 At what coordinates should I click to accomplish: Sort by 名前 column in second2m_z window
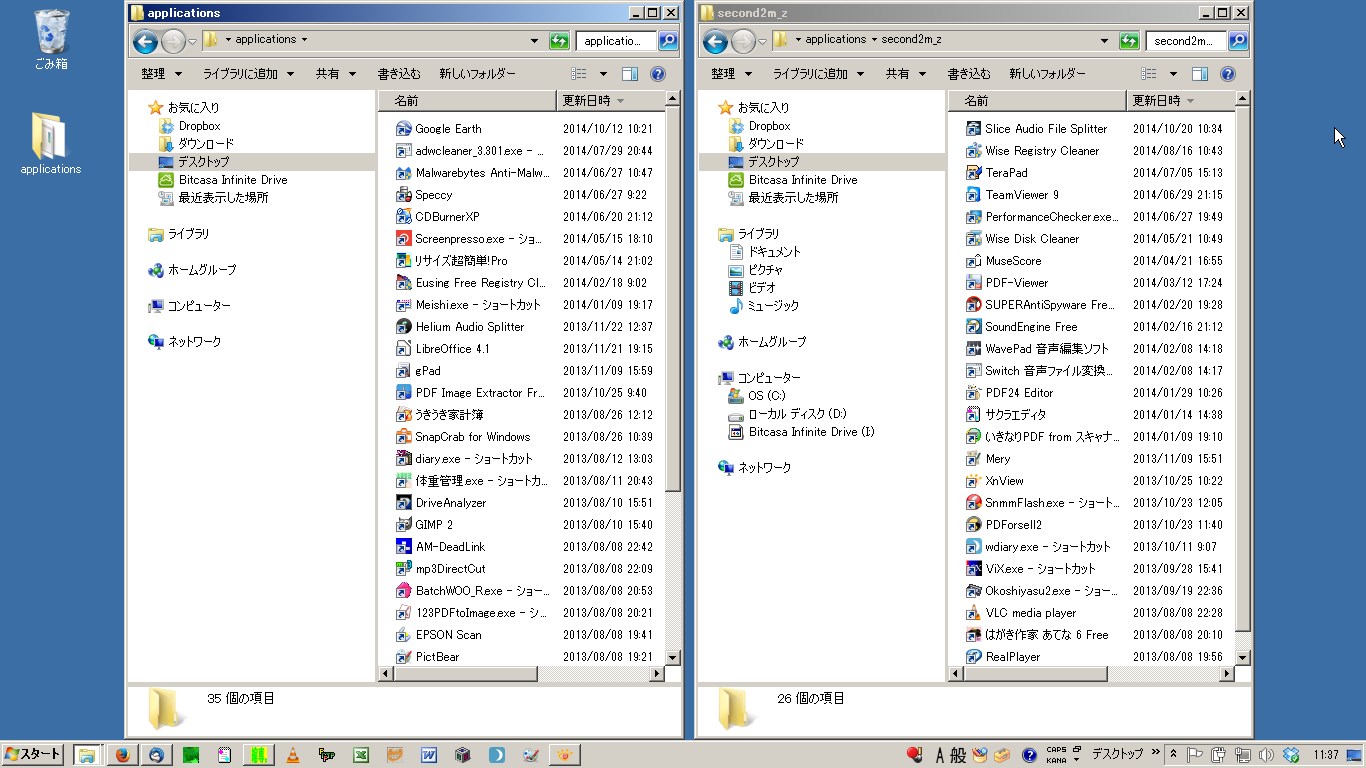1037,101
